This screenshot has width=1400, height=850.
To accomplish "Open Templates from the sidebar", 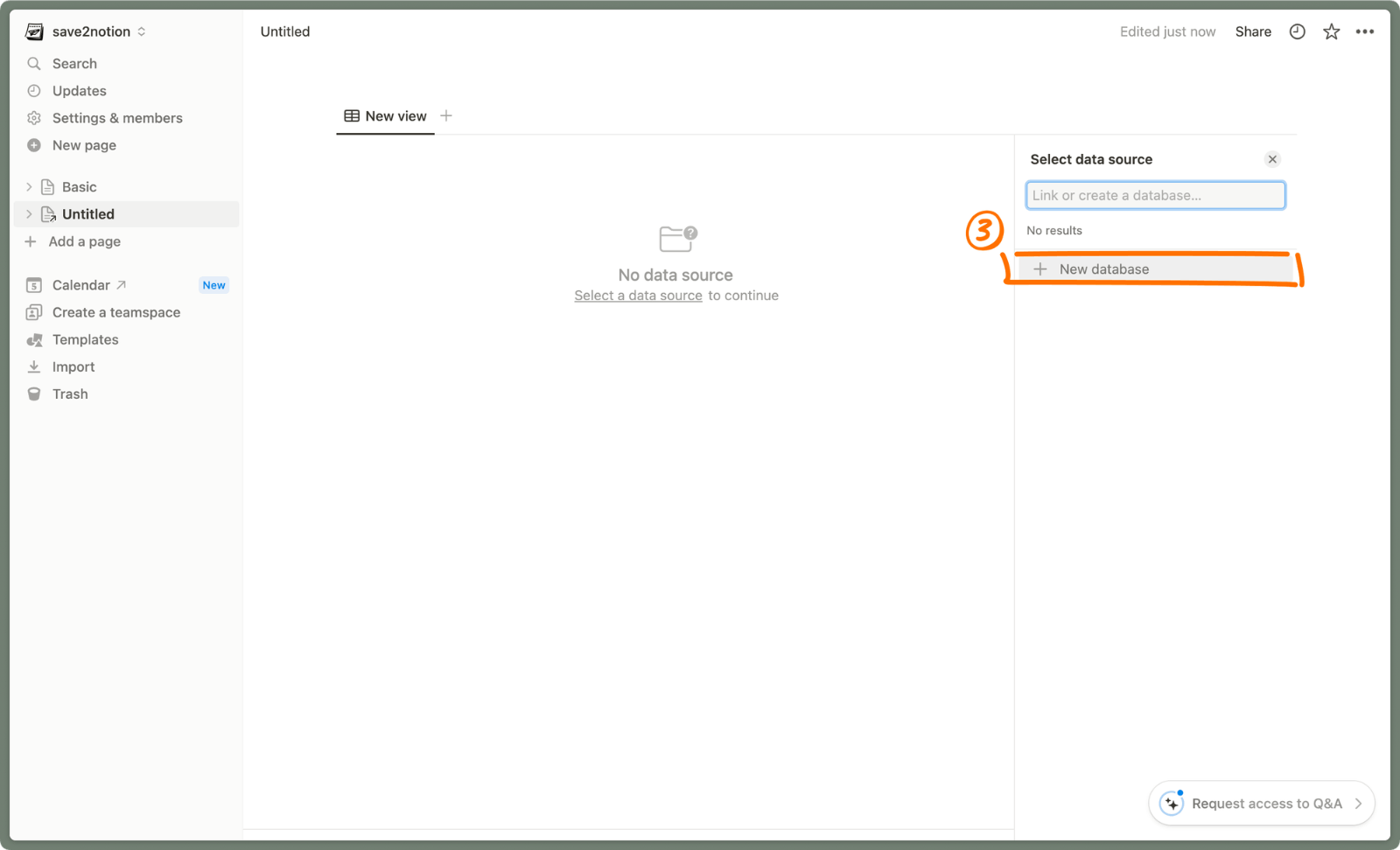I will (85, 340).
